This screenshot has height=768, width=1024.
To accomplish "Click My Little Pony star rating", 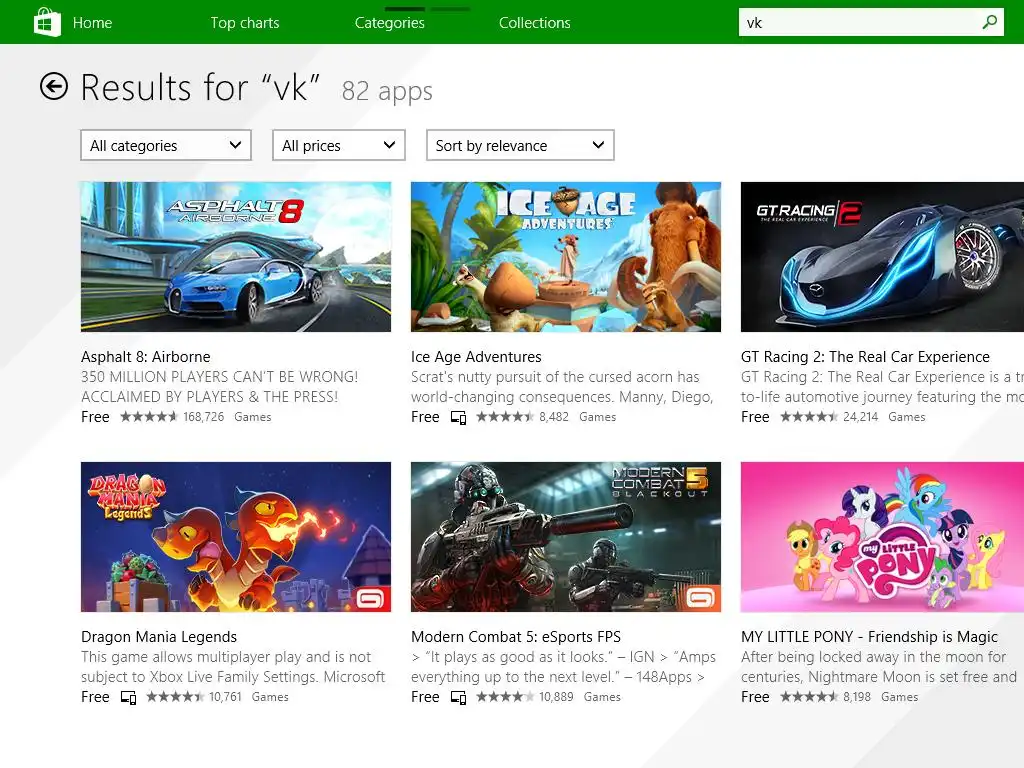I will point(809,697).
